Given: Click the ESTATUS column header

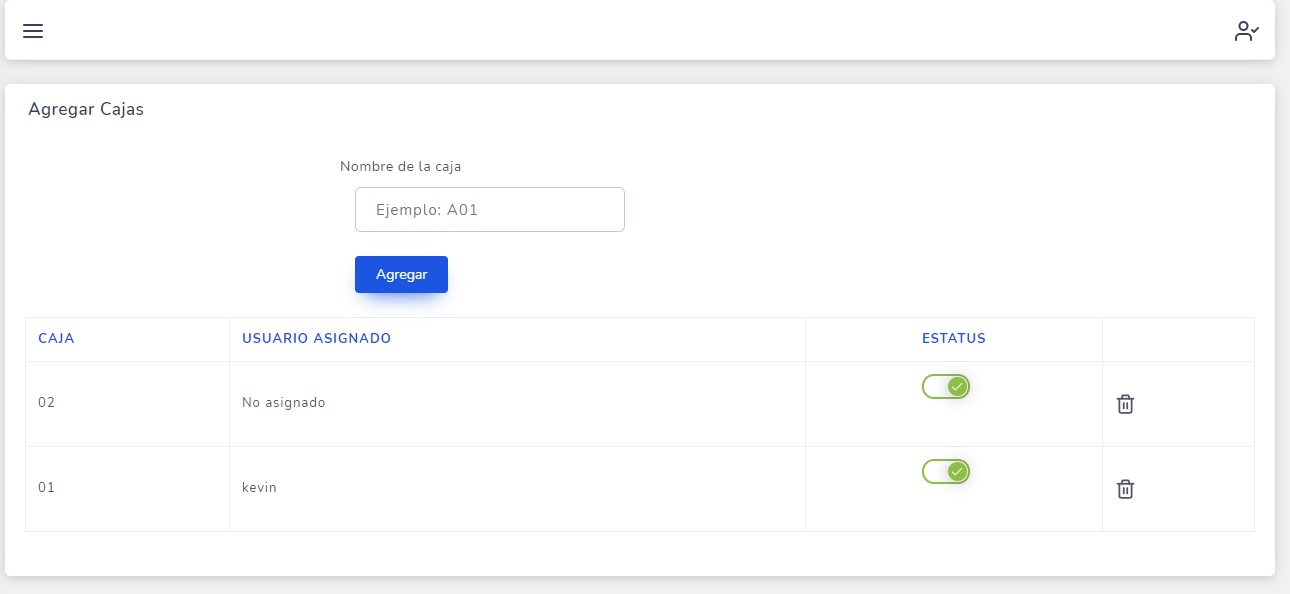Looking at the screenshot, I should click(x=953, y=339).
